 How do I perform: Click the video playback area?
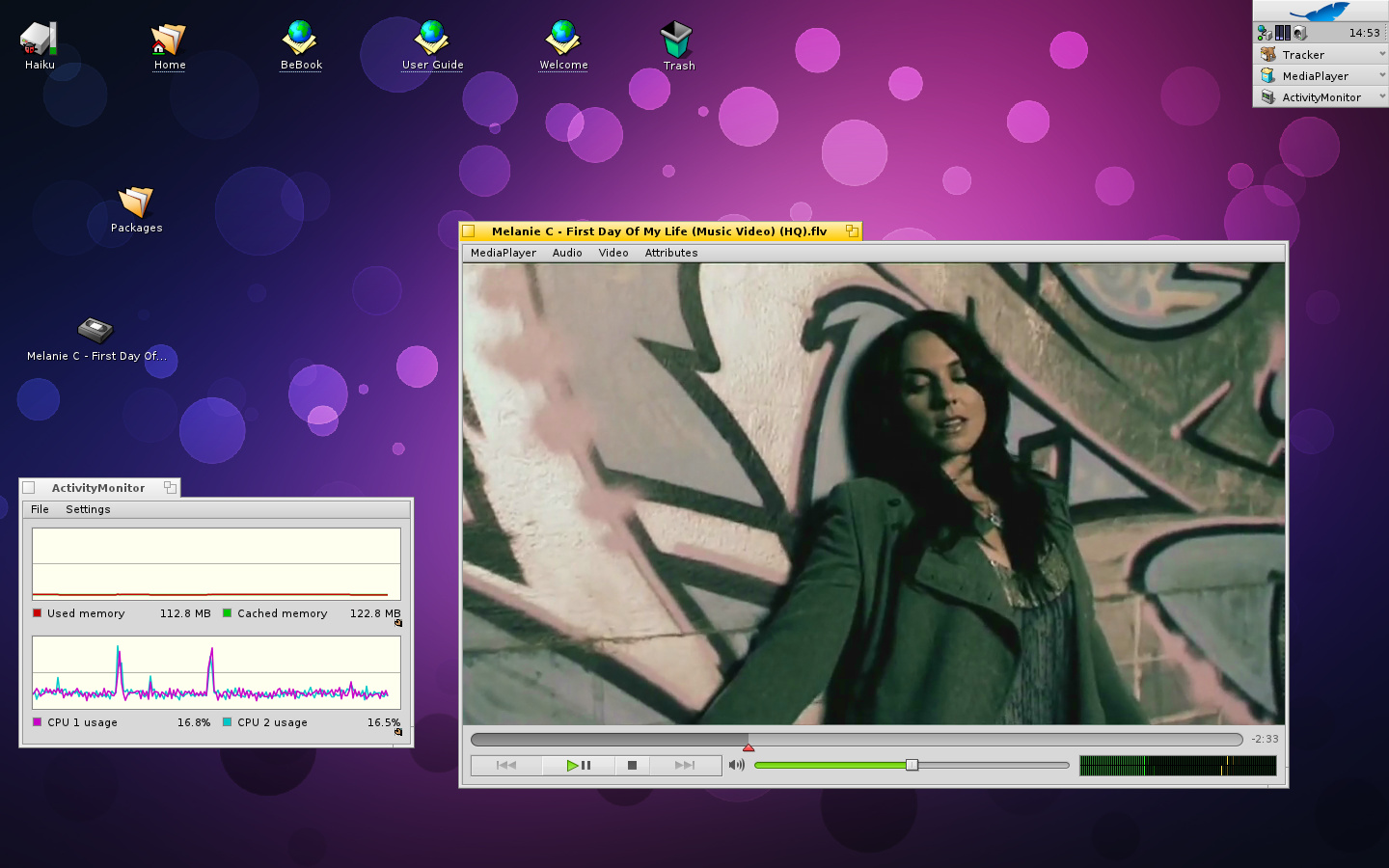coord(873,494)
